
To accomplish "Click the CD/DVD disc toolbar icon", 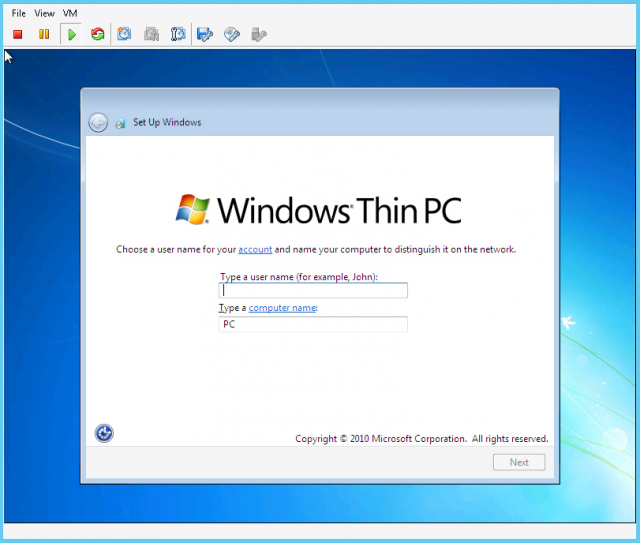I will point(232,34).
